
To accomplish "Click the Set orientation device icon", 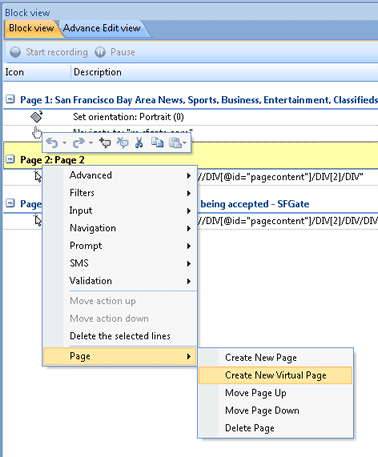I will coord(37,116).
